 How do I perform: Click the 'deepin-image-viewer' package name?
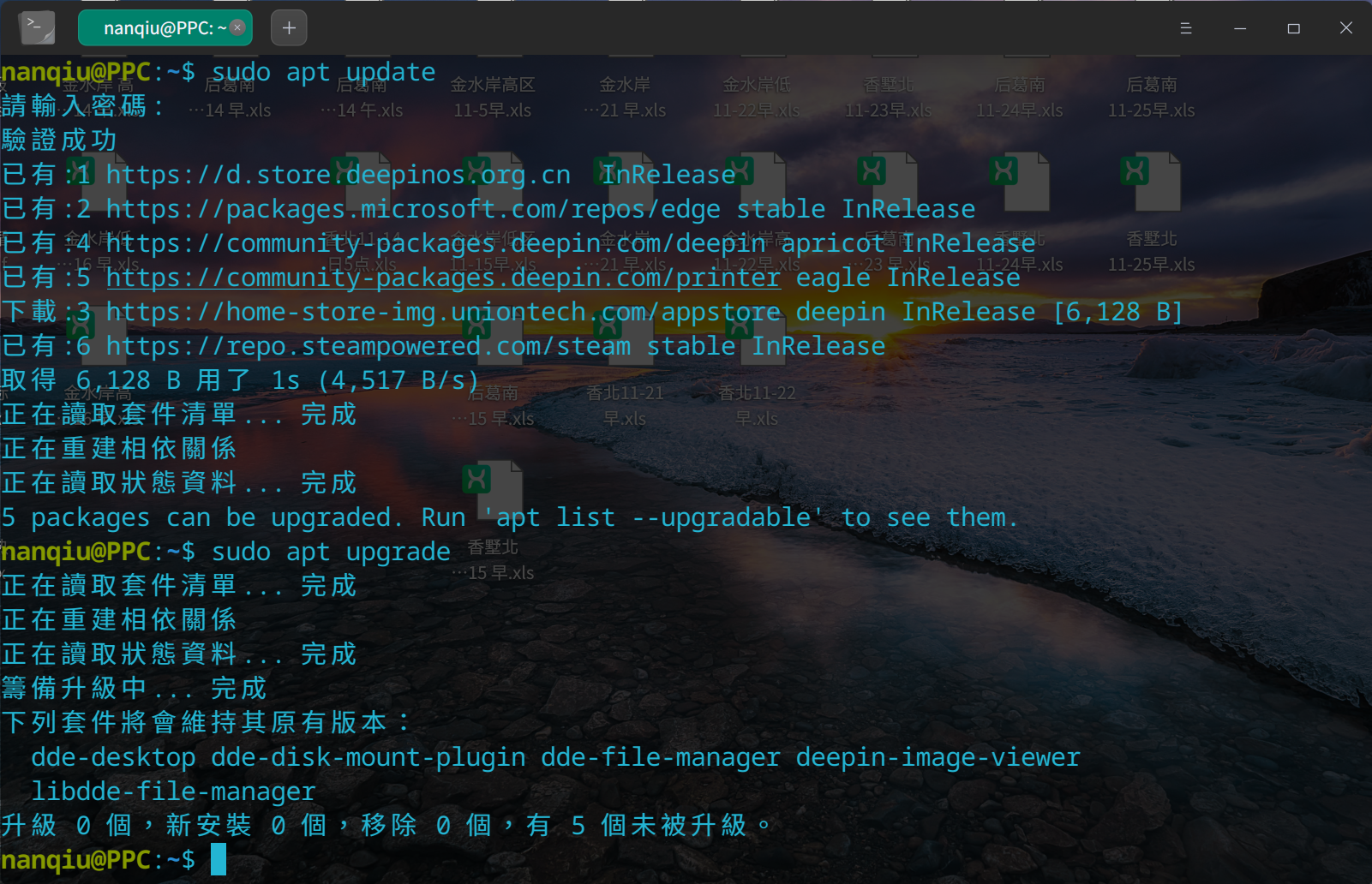tap(938, 757)
